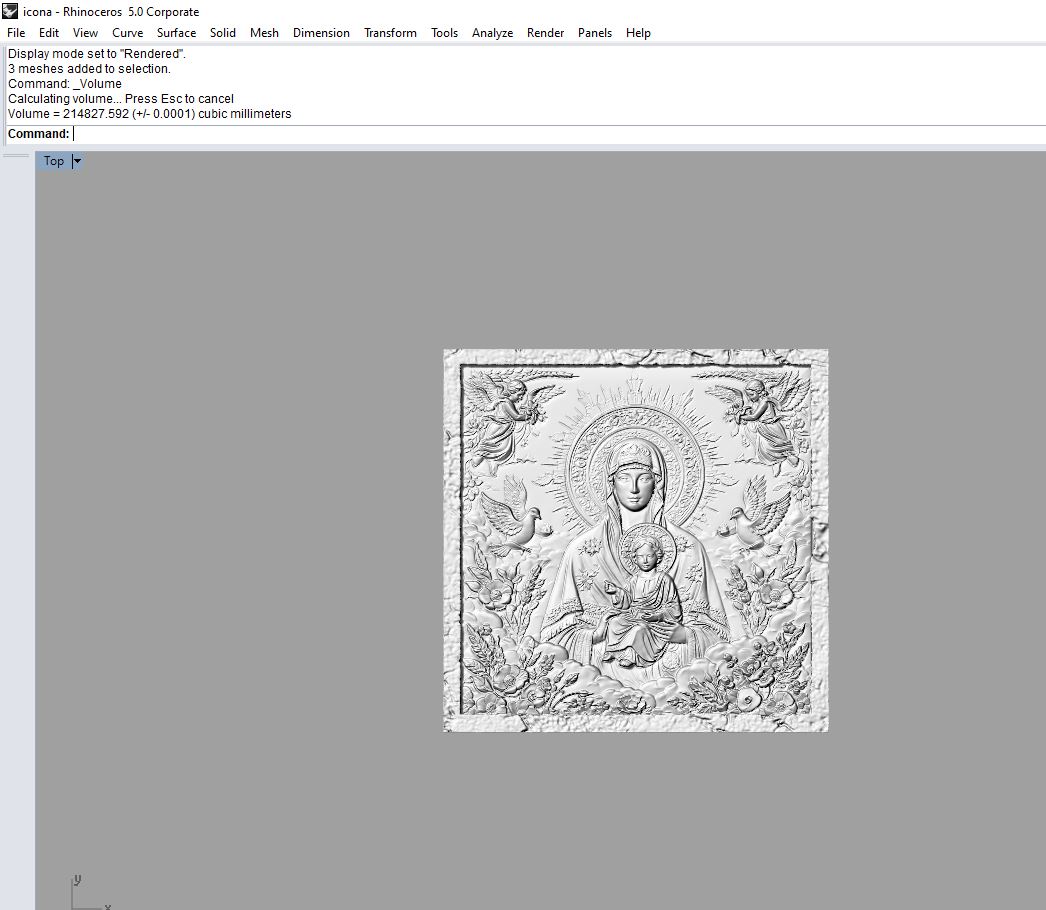Open the Solid menu
This screenshot has height=910, width=1046.
click(x=223, y=33)
